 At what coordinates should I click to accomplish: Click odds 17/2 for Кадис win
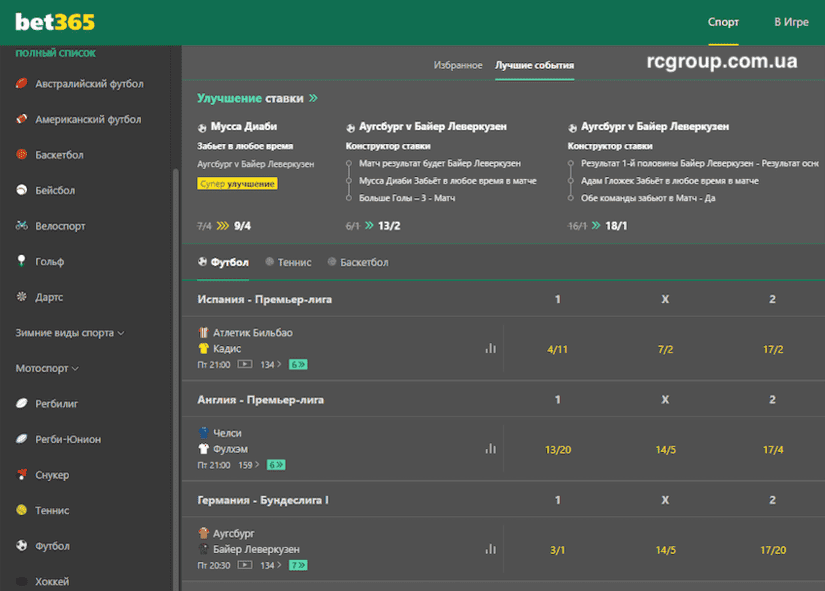click(x=773, y=349)
